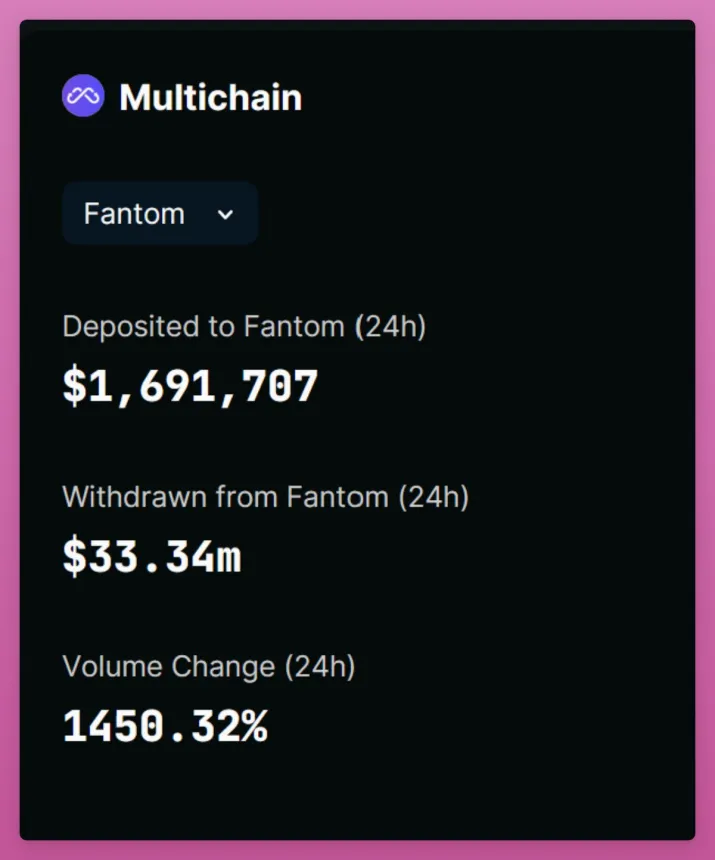Select the Withdrawn from Fantom (24h) text
715x860 pixels.
pos(267,497)
